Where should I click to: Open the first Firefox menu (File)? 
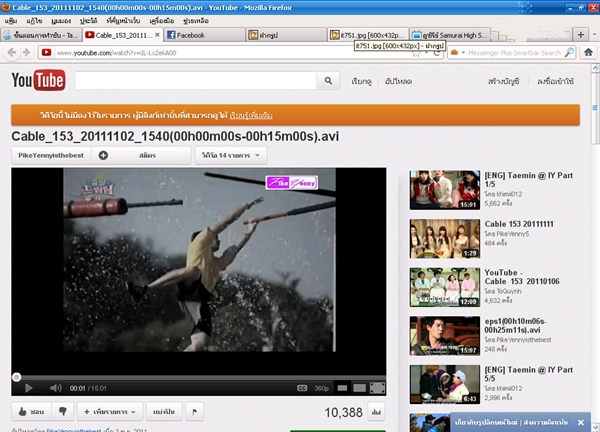[11, 21]
